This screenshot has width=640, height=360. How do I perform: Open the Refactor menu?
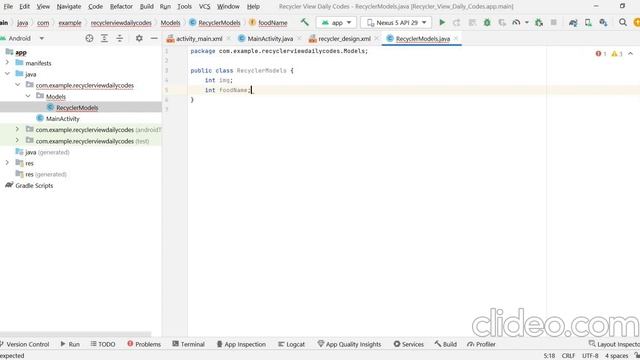tap(121, 7)
